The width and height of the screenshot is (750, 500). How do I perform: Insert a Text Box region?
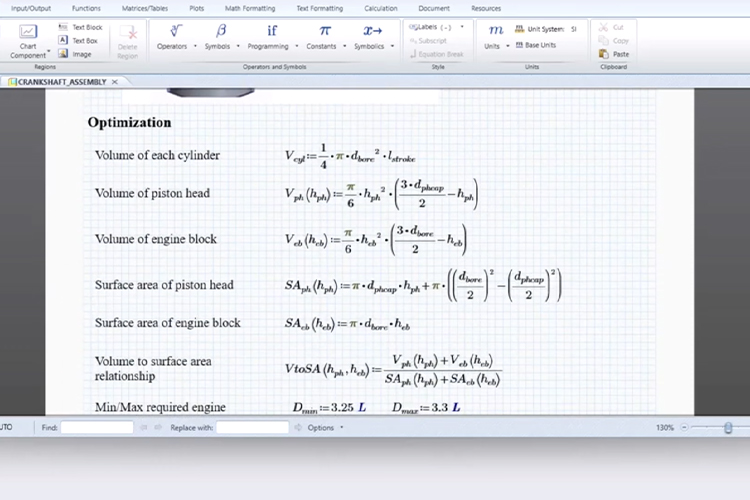79,41
